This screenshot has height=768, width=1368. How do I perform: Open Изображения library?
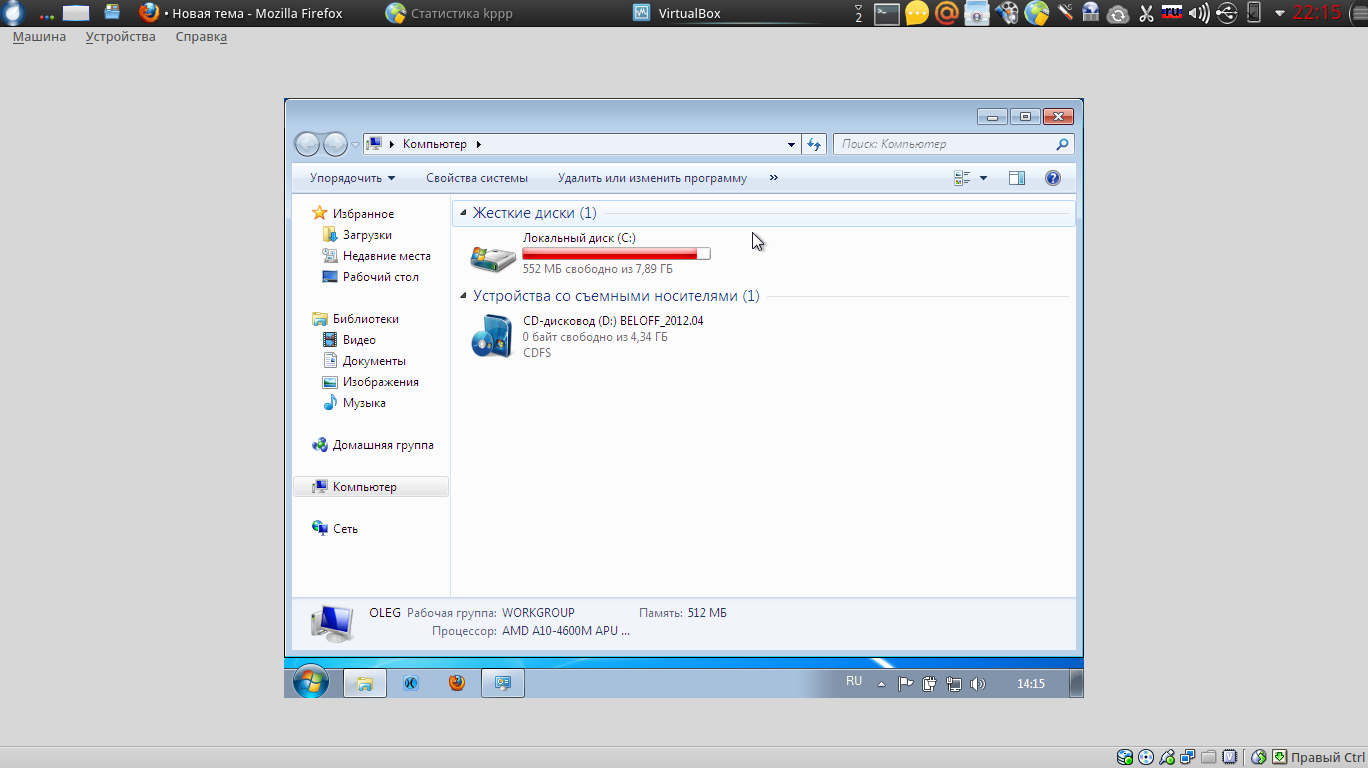point(380,381)
